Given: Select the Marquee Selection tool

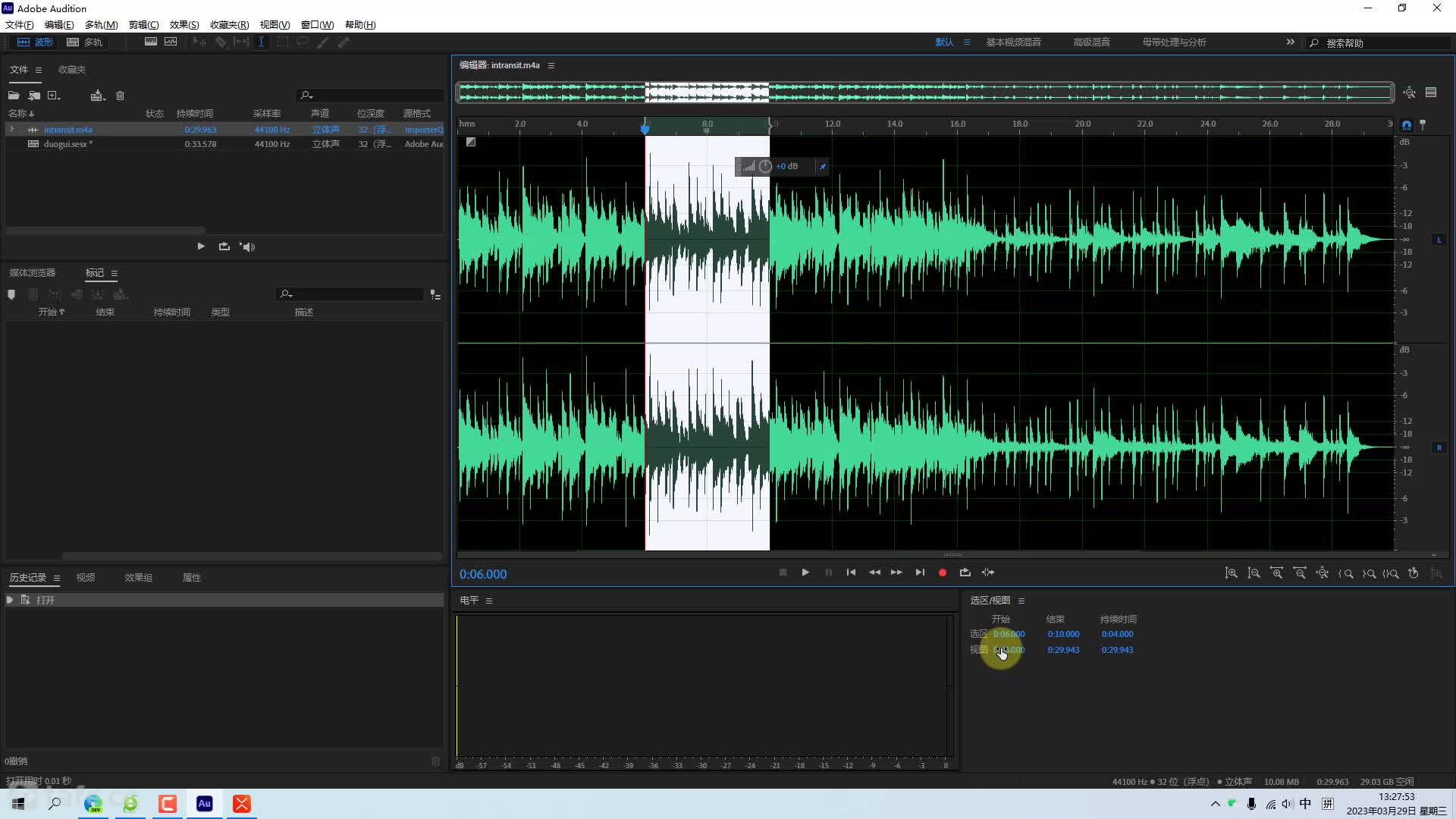Looking at the screenshot, I should (x=282, y=42).
